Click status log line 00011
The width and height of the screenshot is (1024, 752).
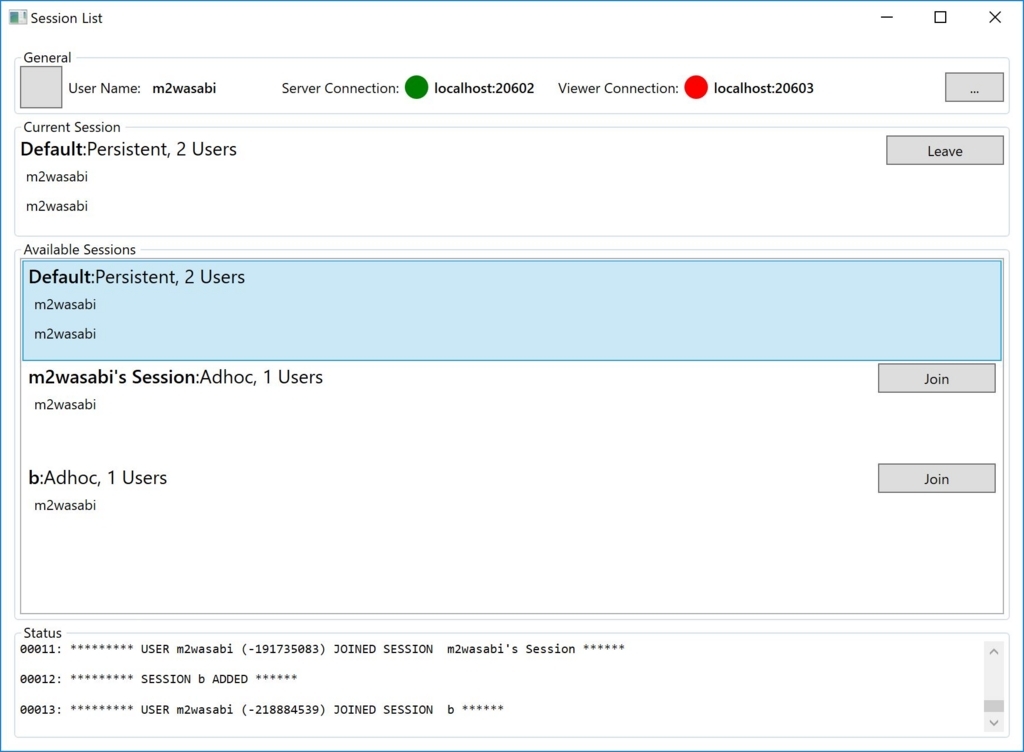coord(322,649)
